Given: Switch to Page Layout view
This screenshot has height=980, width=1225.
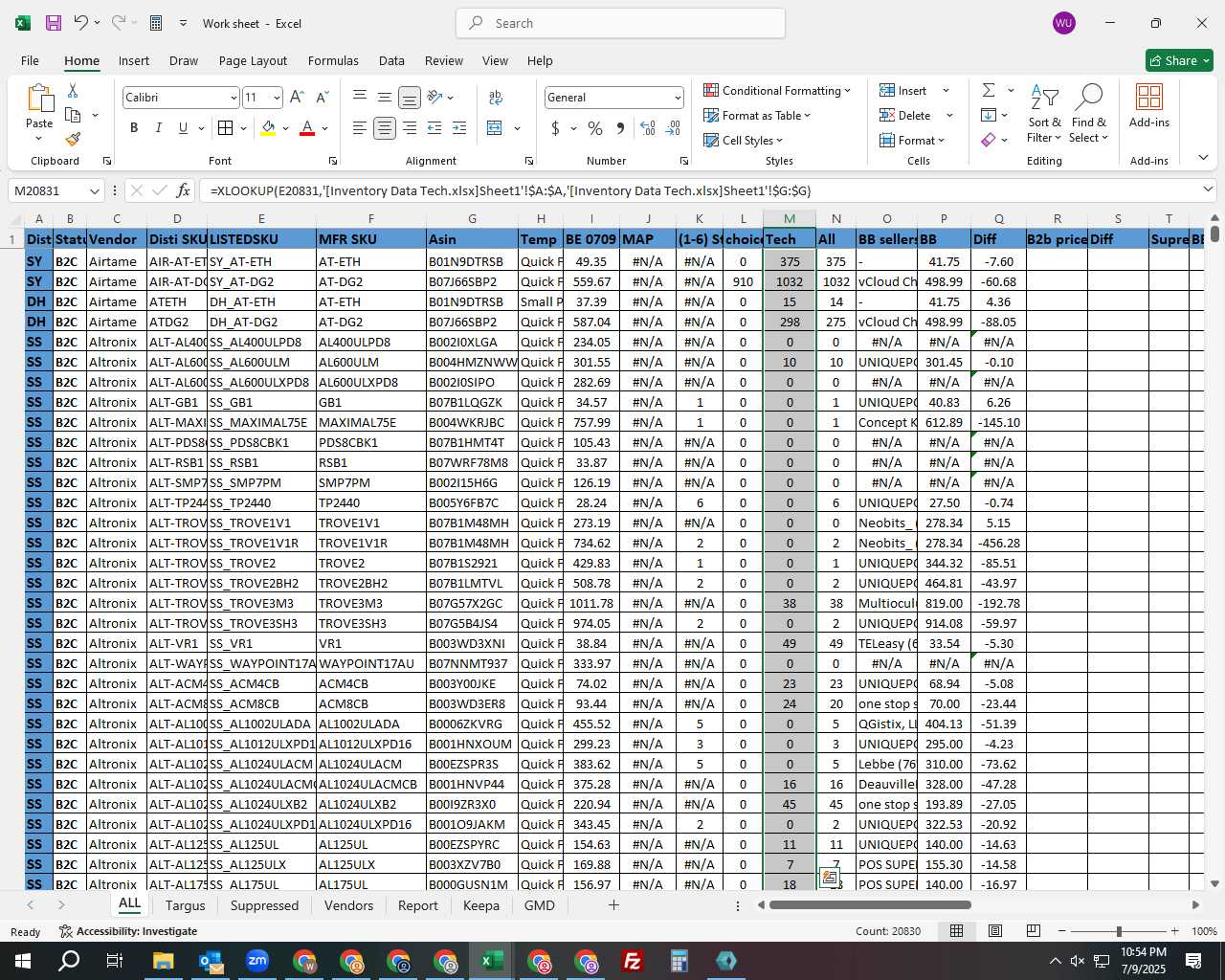Looking at the screenshot, I should coord(995,931).
